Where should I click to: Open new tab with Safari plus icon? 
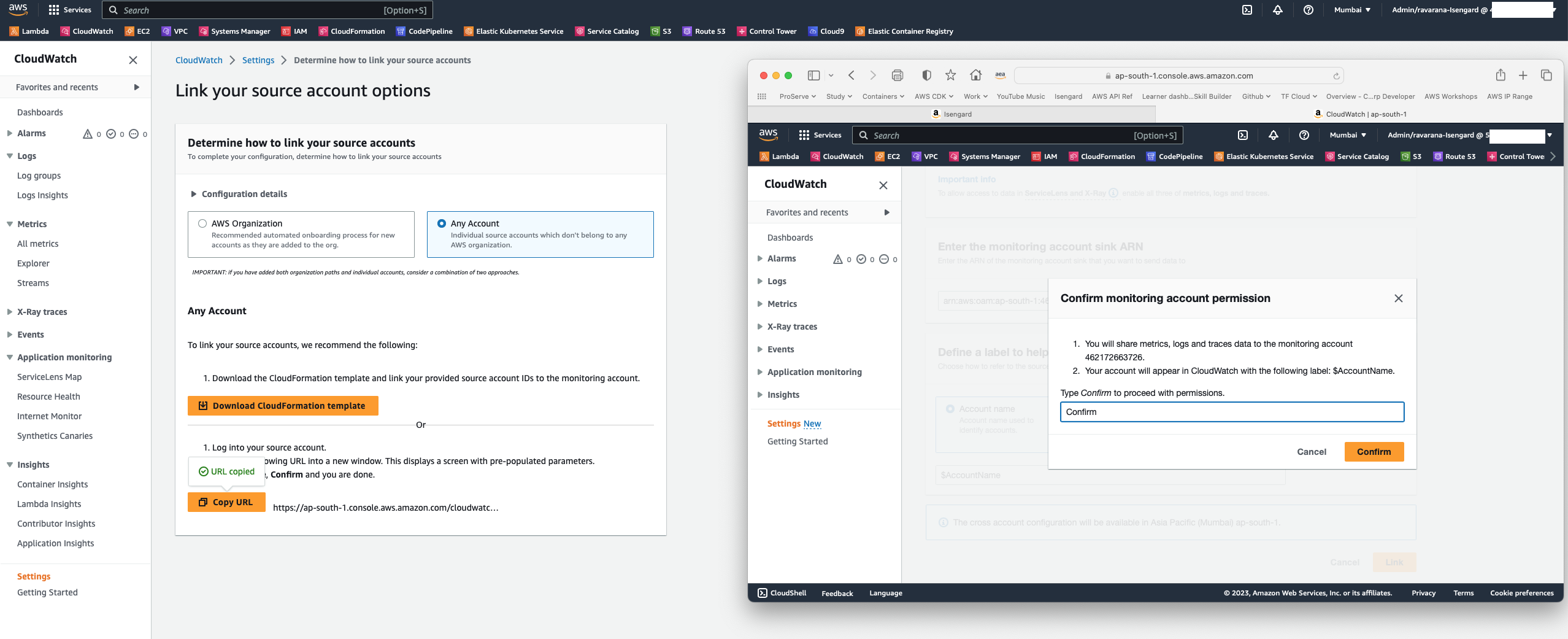[1523, 76]
